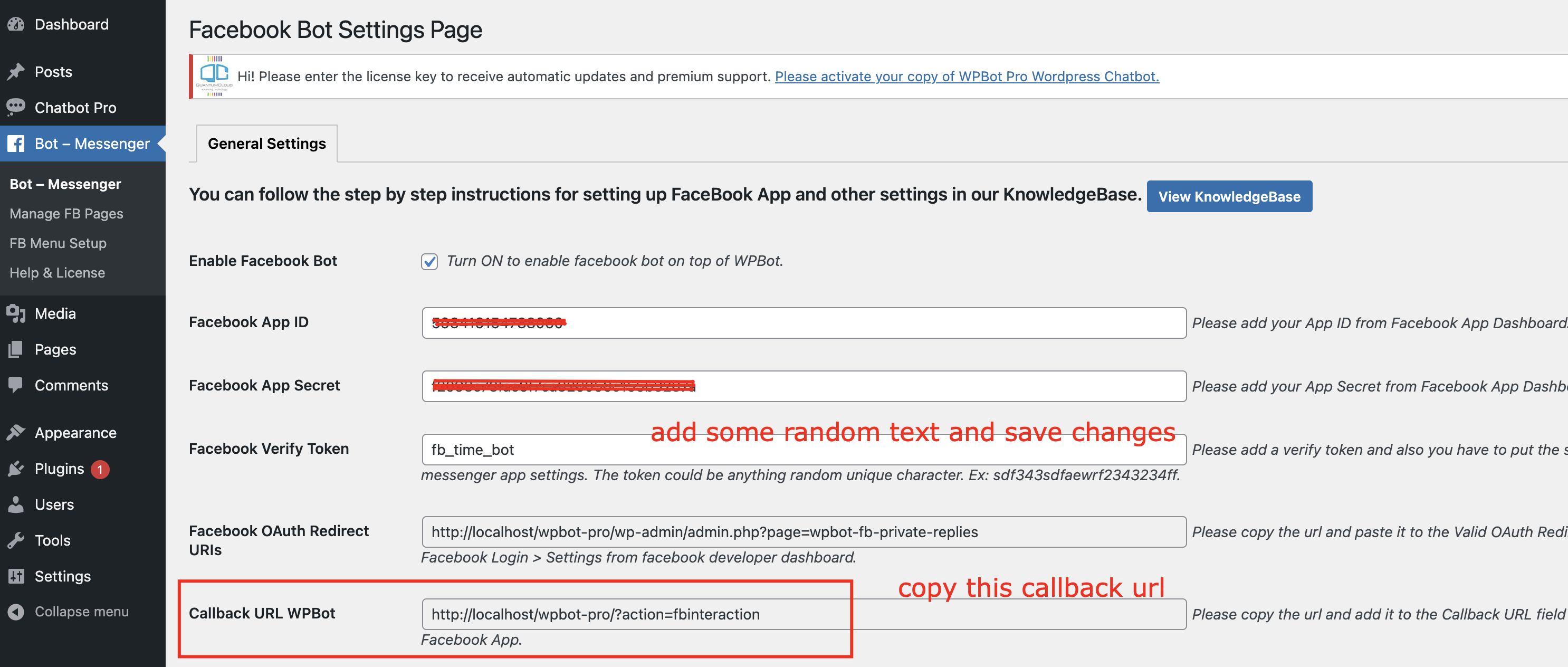Image resolution: width=1568 pixels, height=667 pixels.
Task: Click the Tools wrench icon
Action: click(16, 540)
